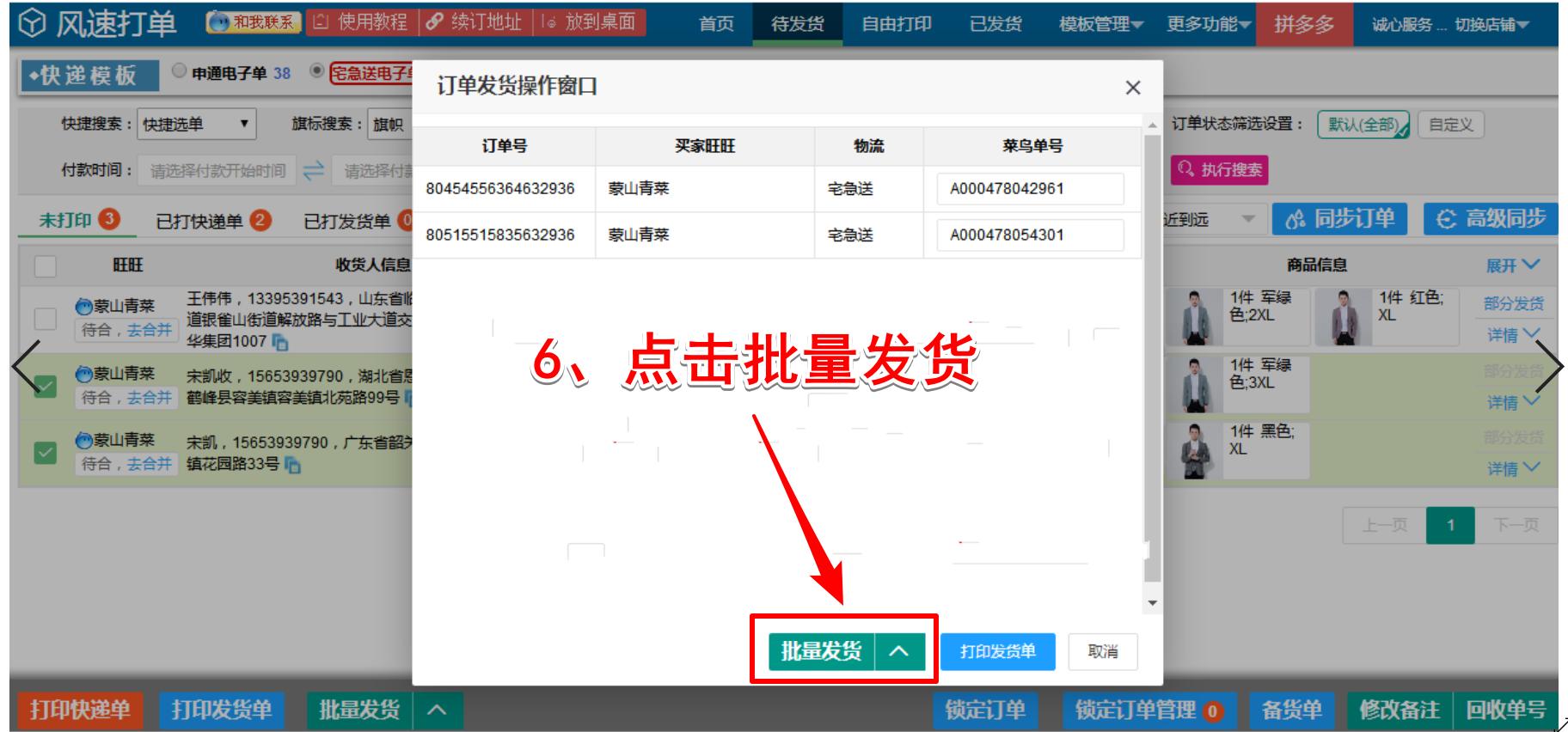Screen dimensions: 1568x732
Task: Toggle select-all orders checkbox in header
Action: tap(45, 265)
